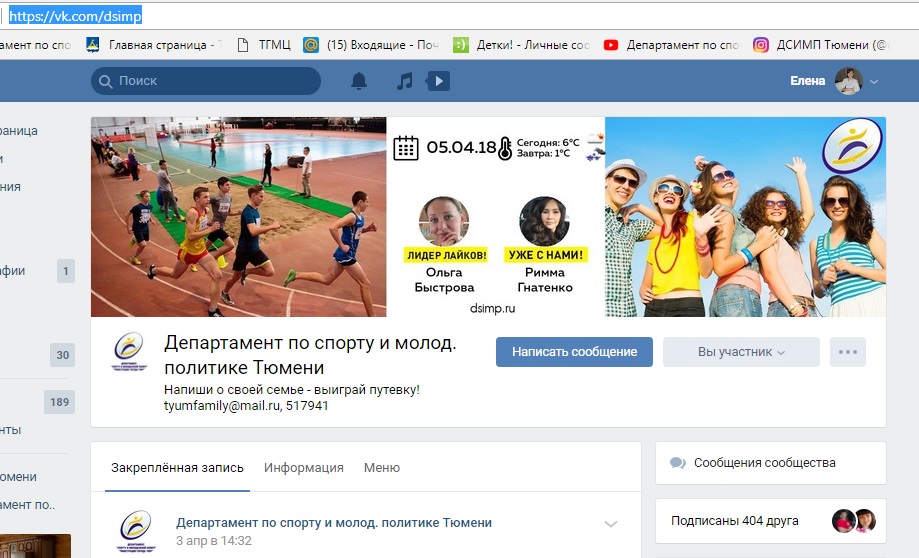Switch to the Меню tab
The height and width of the screenshot is (558, 919).
[382, 468]
